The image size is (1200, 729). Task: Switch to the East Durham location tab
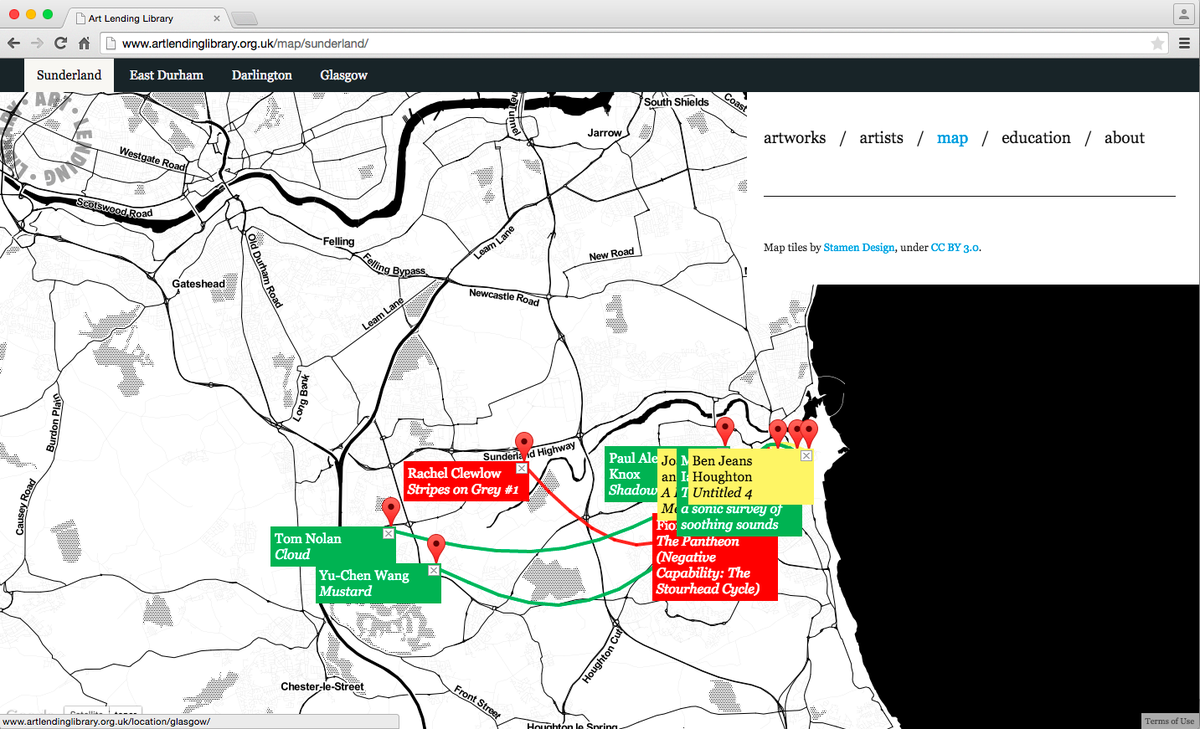[166, 75]
